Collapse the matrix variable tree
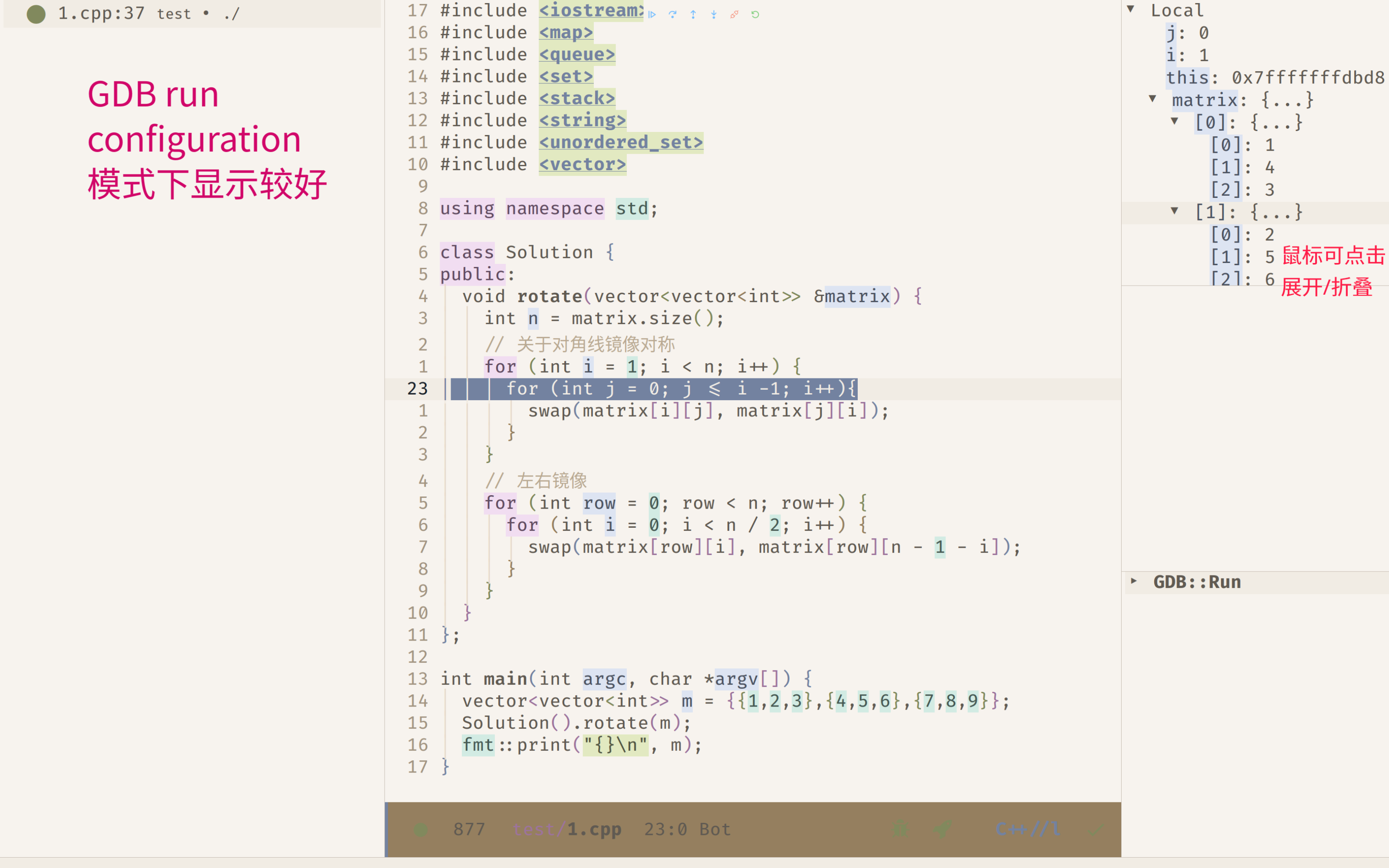The height and width of the screenshot is (868, 1389). click(x=1154, y=99)
